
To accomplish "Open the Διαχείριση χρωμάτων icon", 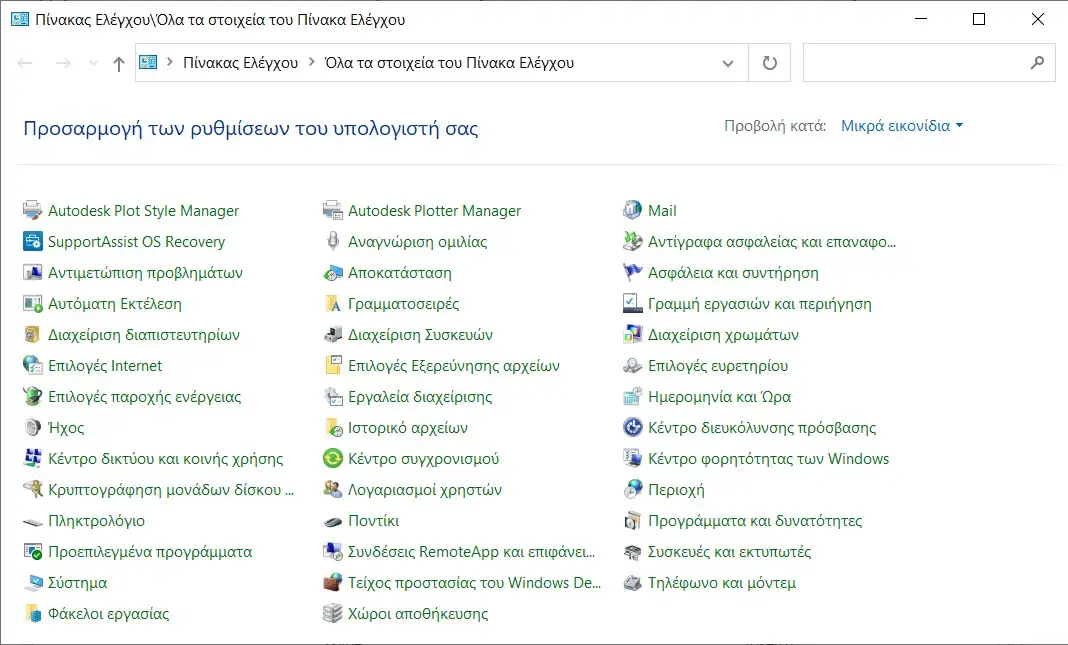I will pyautogui.click(x=633, y=334).
